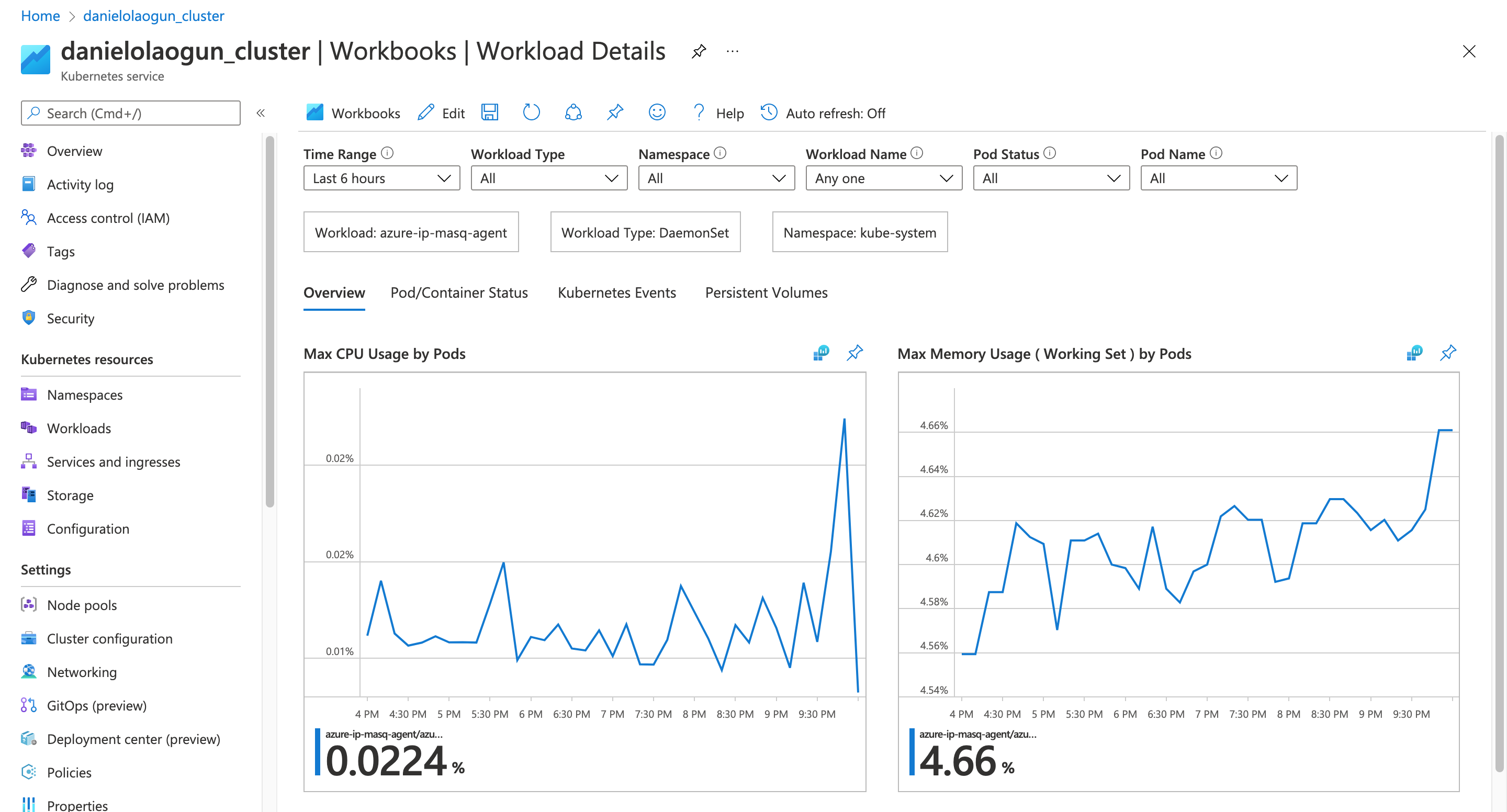
Task: Open Log Analytics for Memory chart
Action: 1414,353
